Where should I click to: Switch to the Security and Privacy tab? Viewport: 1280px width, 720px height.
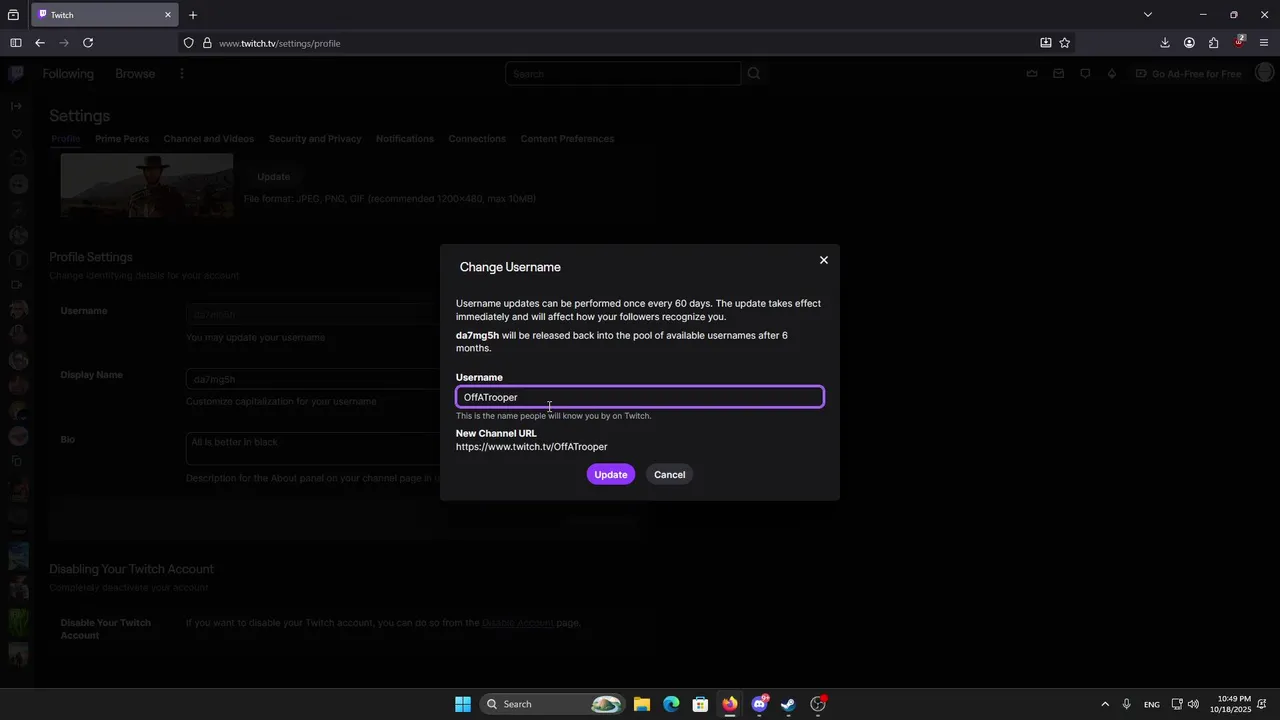click(x=315, y=139)
